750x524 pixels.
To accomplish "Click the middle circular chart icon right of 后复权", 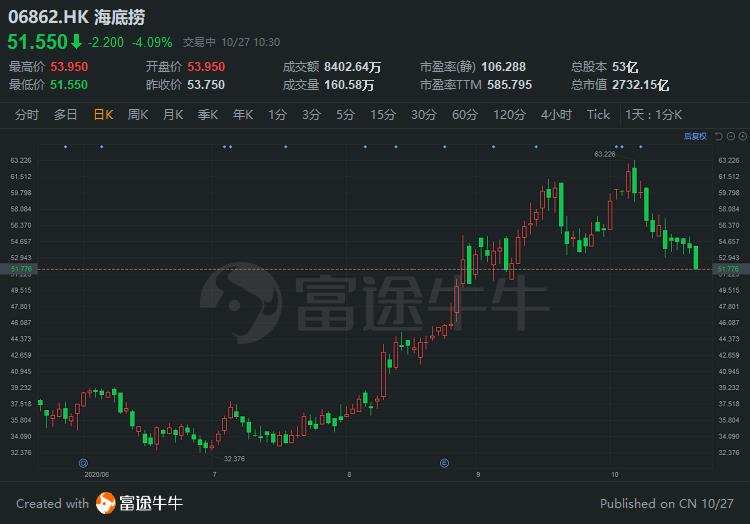I will tap(731, 137).
